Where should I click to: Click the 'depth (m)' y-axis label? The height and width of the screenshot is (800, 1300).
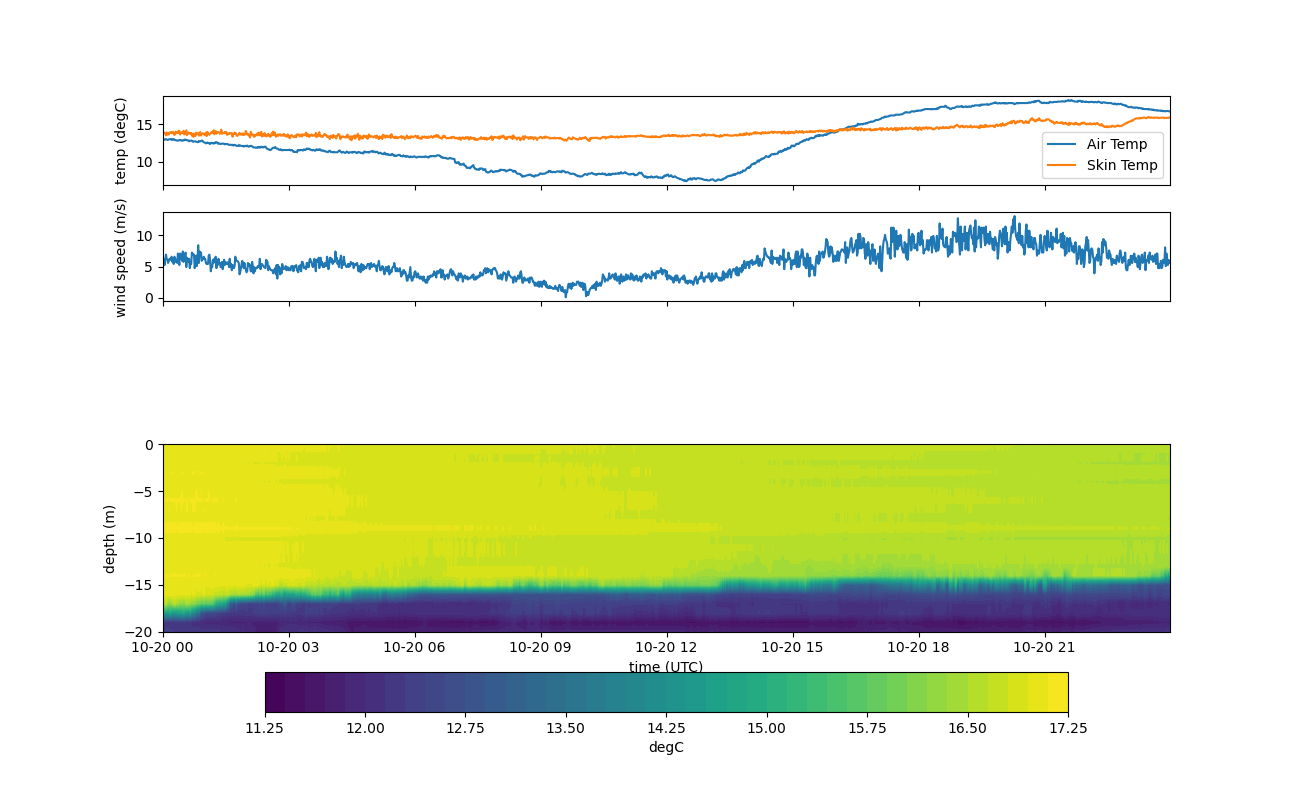(x=110, y=538)
